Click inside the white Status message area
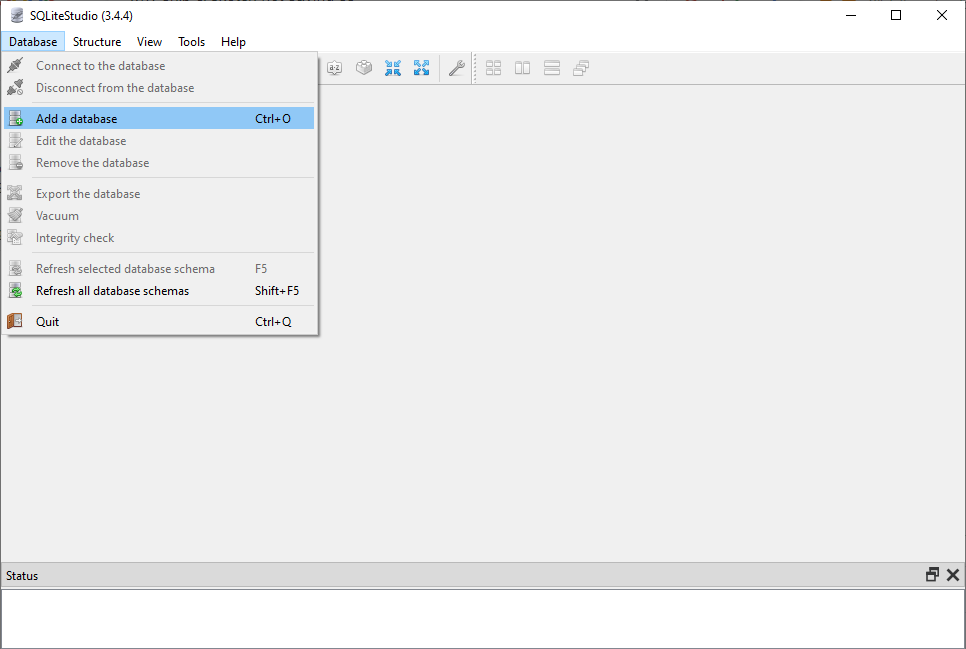The image size is (966, 649). [483, 618]
